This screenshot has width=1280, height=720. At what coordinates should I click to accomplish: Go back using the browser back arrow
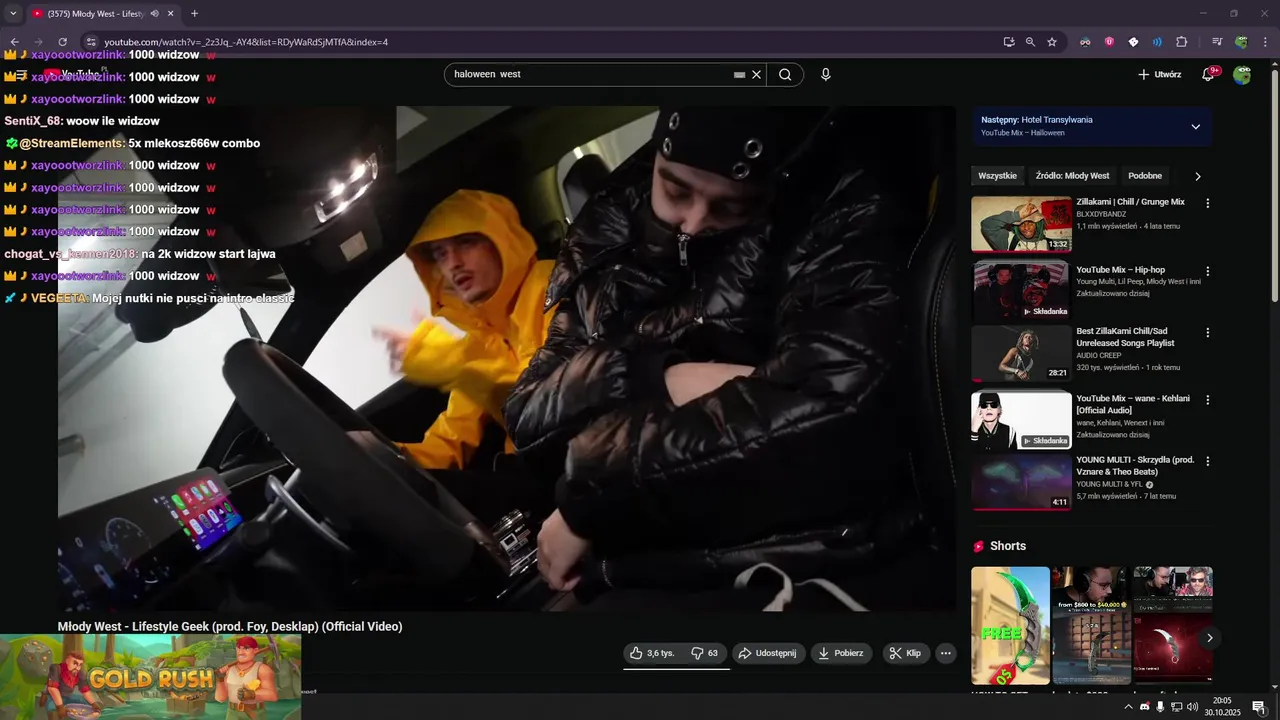14,42
